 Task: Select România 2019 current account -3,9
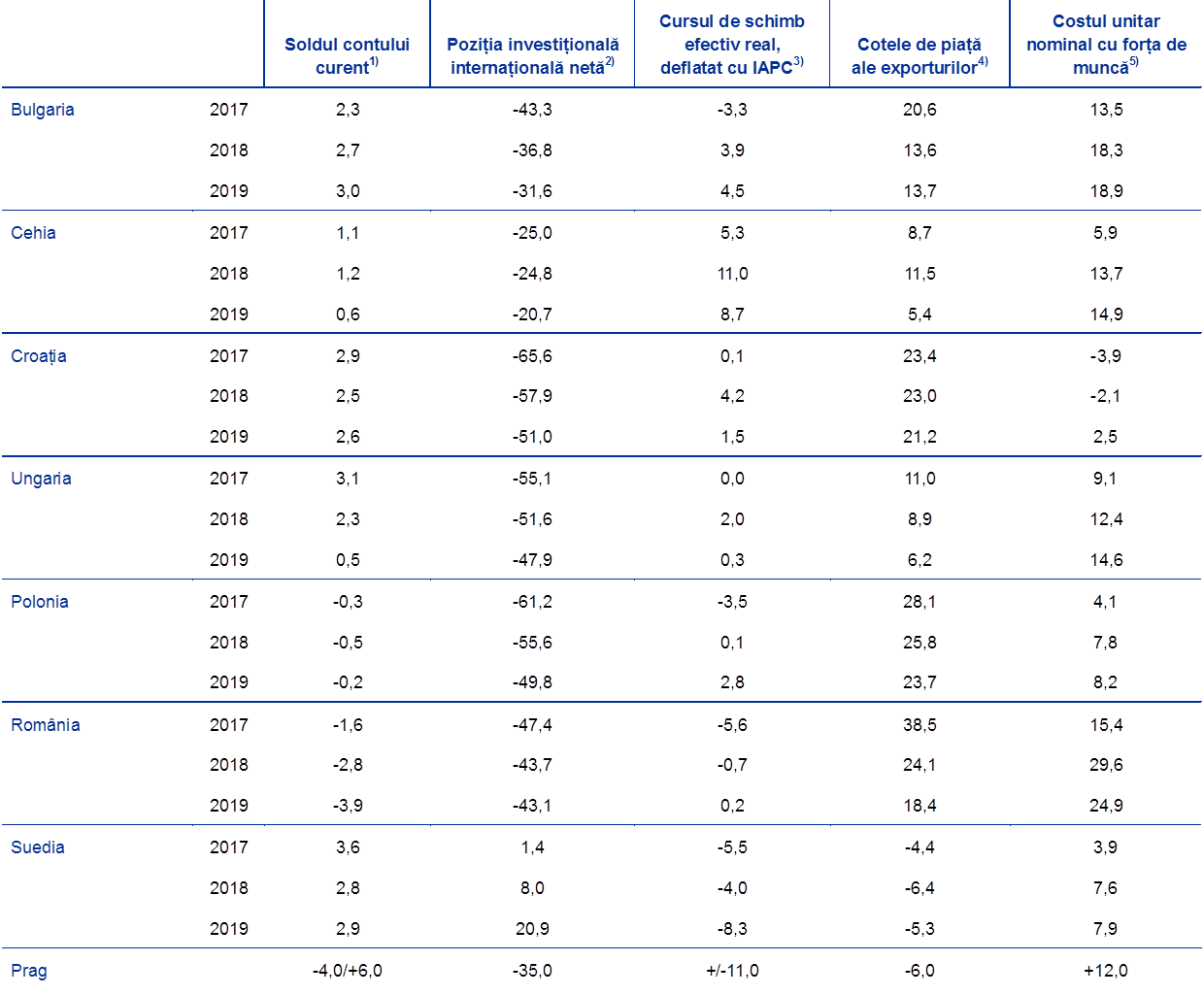pyautogui.click(x=348, y=806)
